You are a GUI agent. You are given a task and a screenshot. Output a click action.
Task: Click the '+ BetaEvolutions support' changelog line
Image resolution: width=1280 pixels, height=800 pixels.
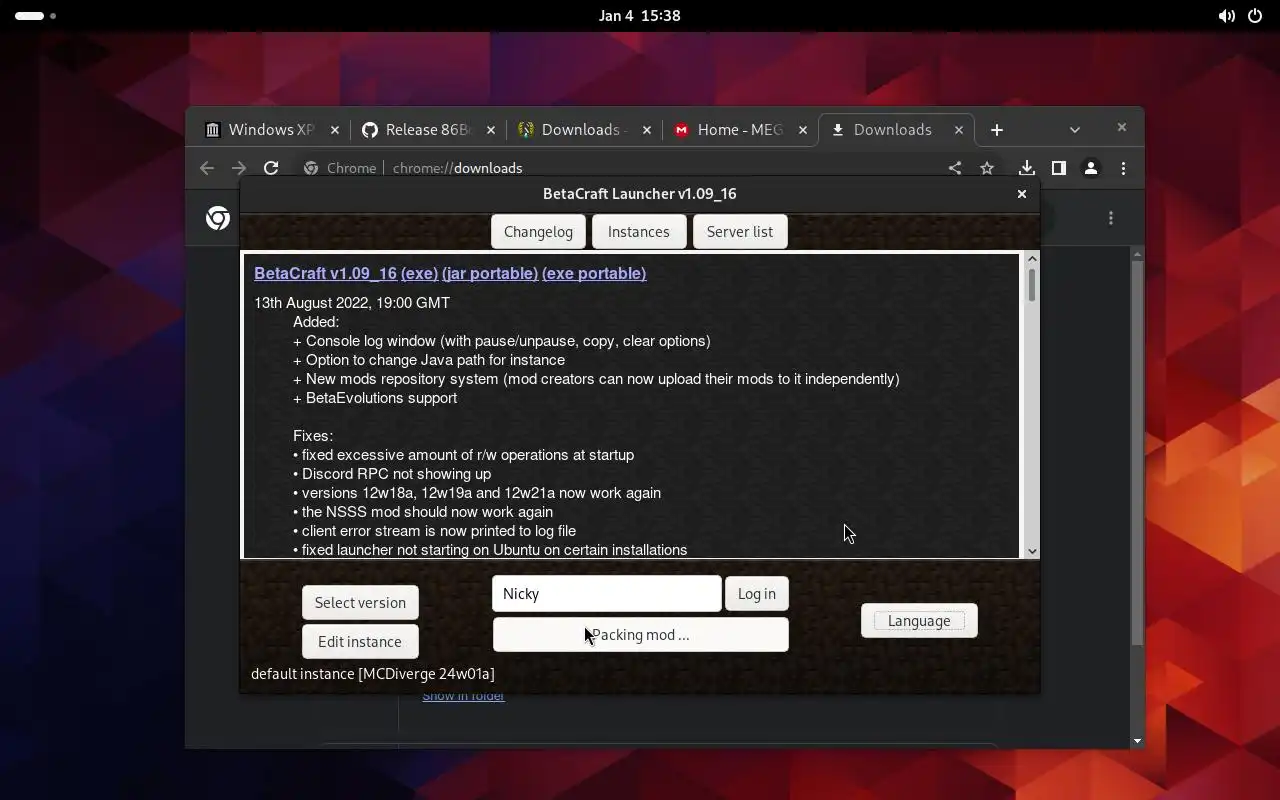(x=375, y=398)
